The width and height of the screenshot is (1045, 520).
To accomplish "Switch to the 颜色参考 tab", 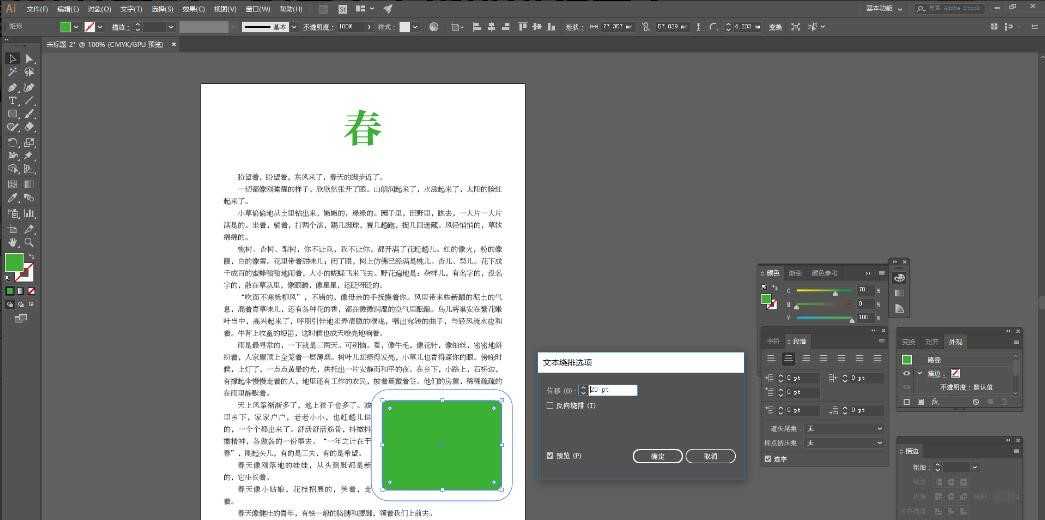I will click(824, 273).
